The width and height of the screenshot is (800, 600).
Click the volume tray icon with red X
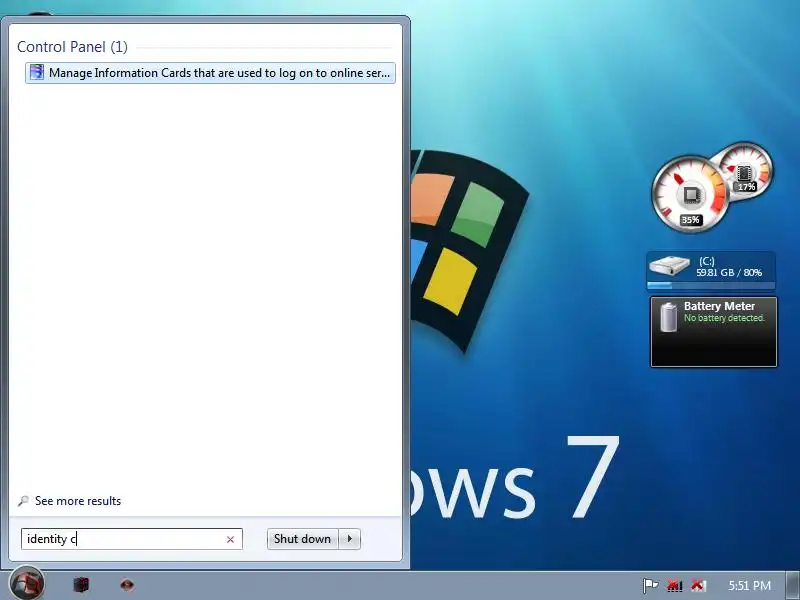click(x=698, y=585)
